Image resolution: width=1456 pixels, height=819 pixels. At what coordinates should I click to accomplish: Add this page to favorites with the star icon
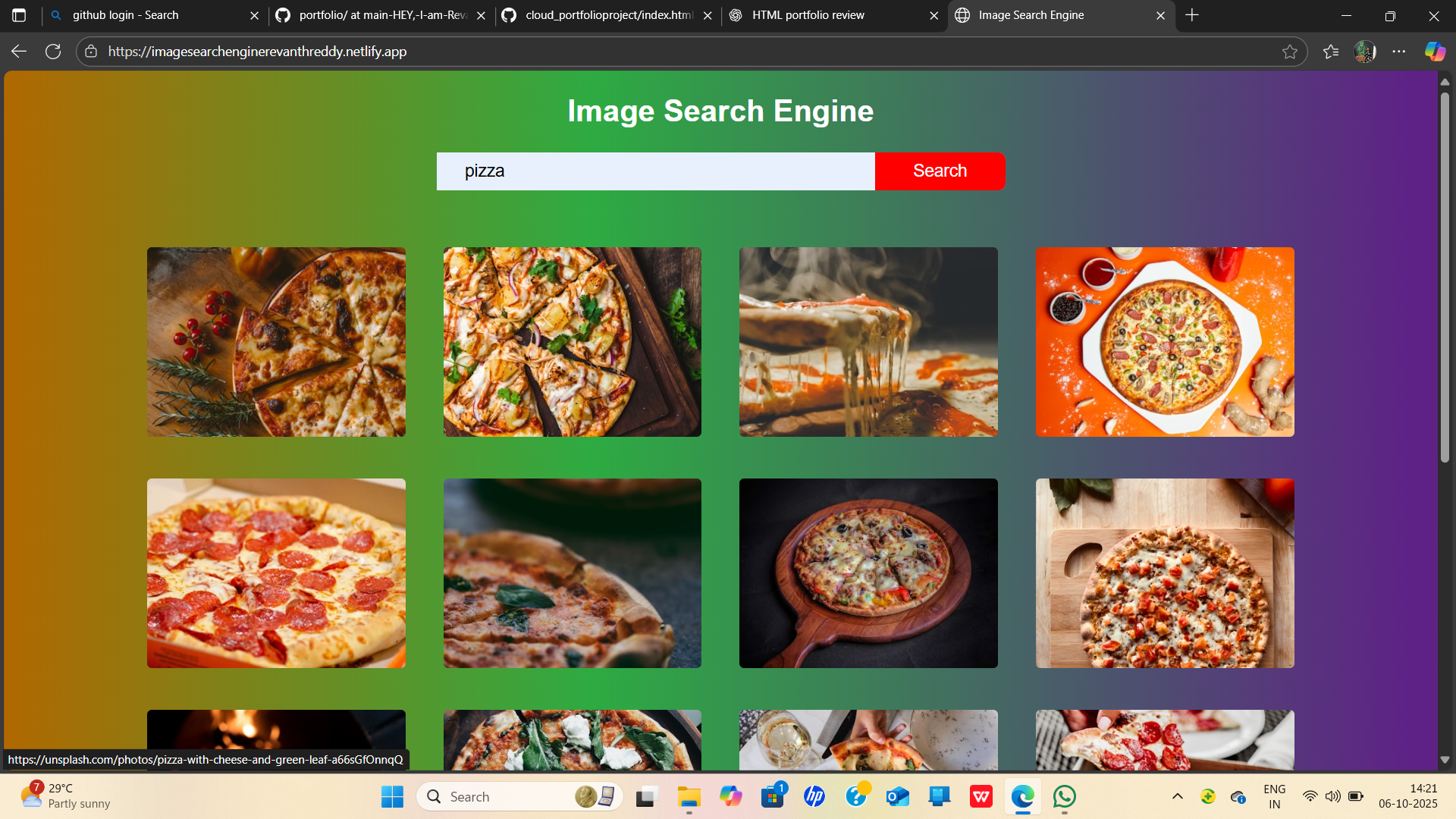click(x=1290, y=52)
